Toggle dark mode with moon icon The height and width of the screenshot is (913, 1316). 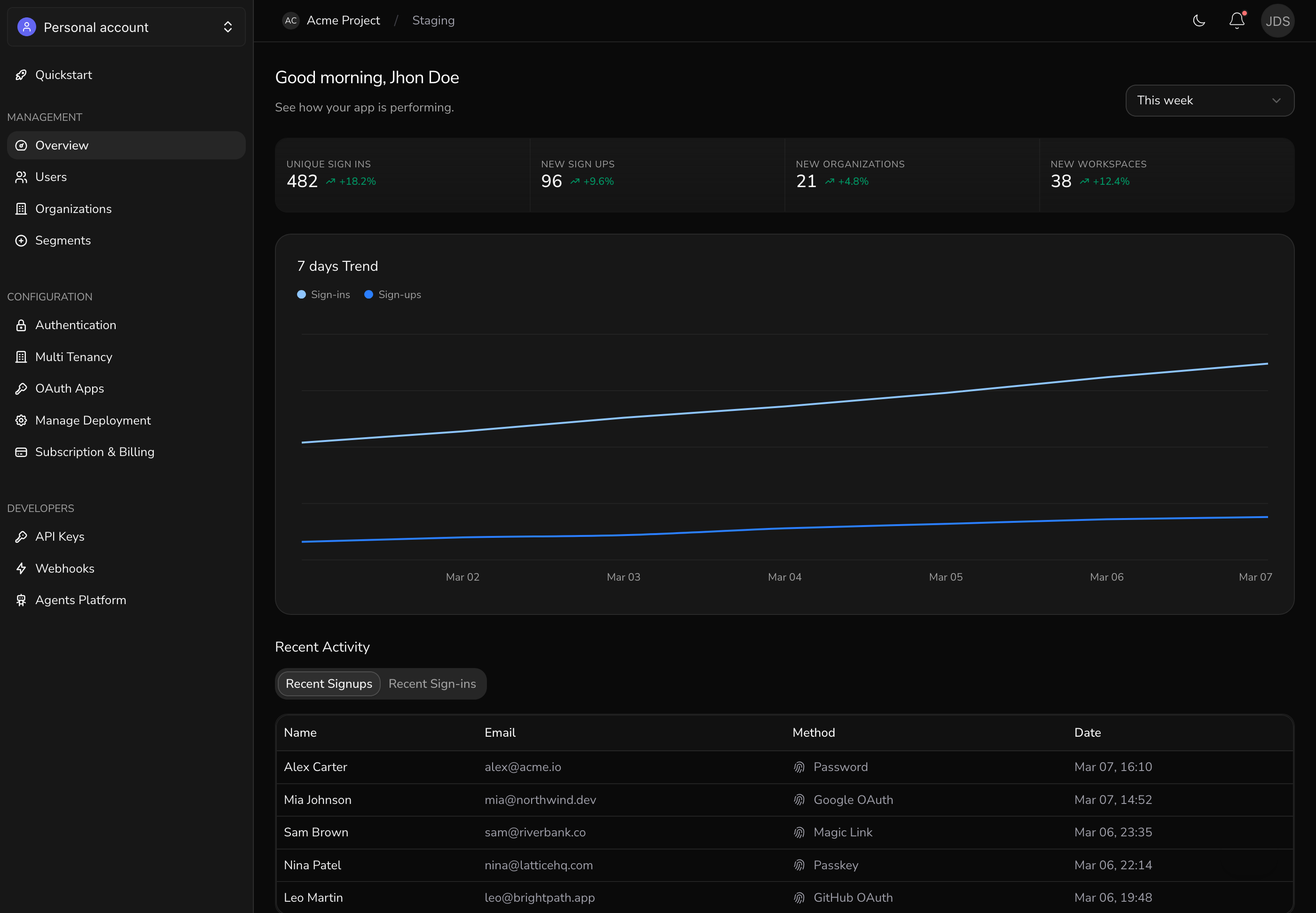1199,21
